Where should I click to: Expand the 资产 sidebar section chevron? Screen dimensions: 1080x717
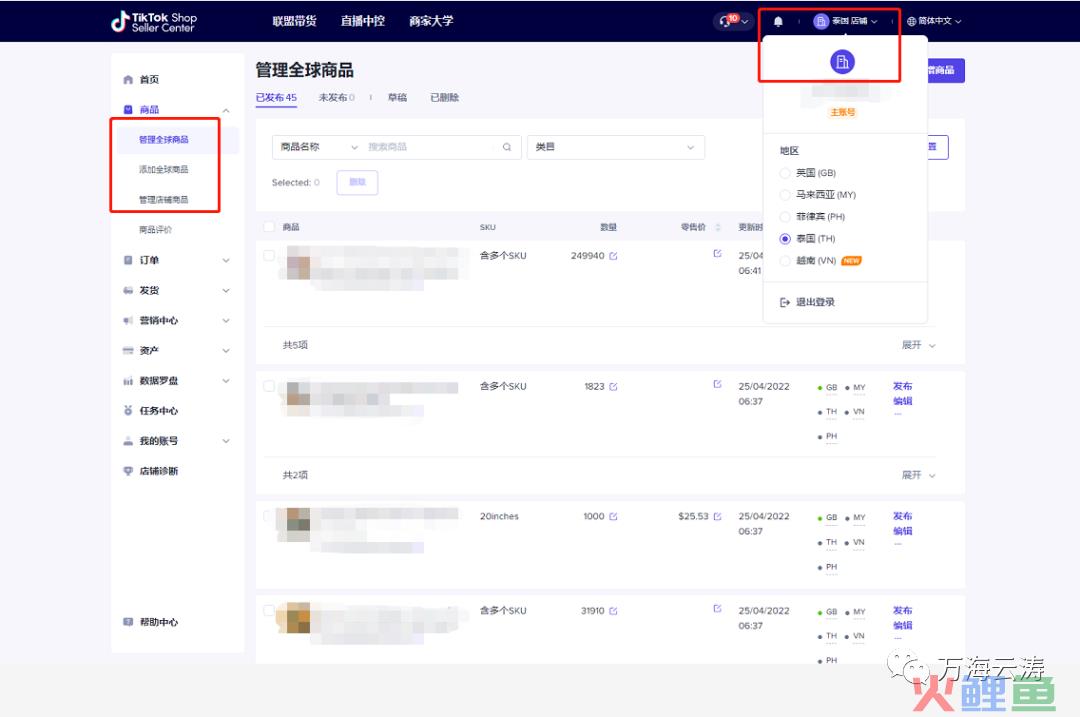[x=226, y=351]
